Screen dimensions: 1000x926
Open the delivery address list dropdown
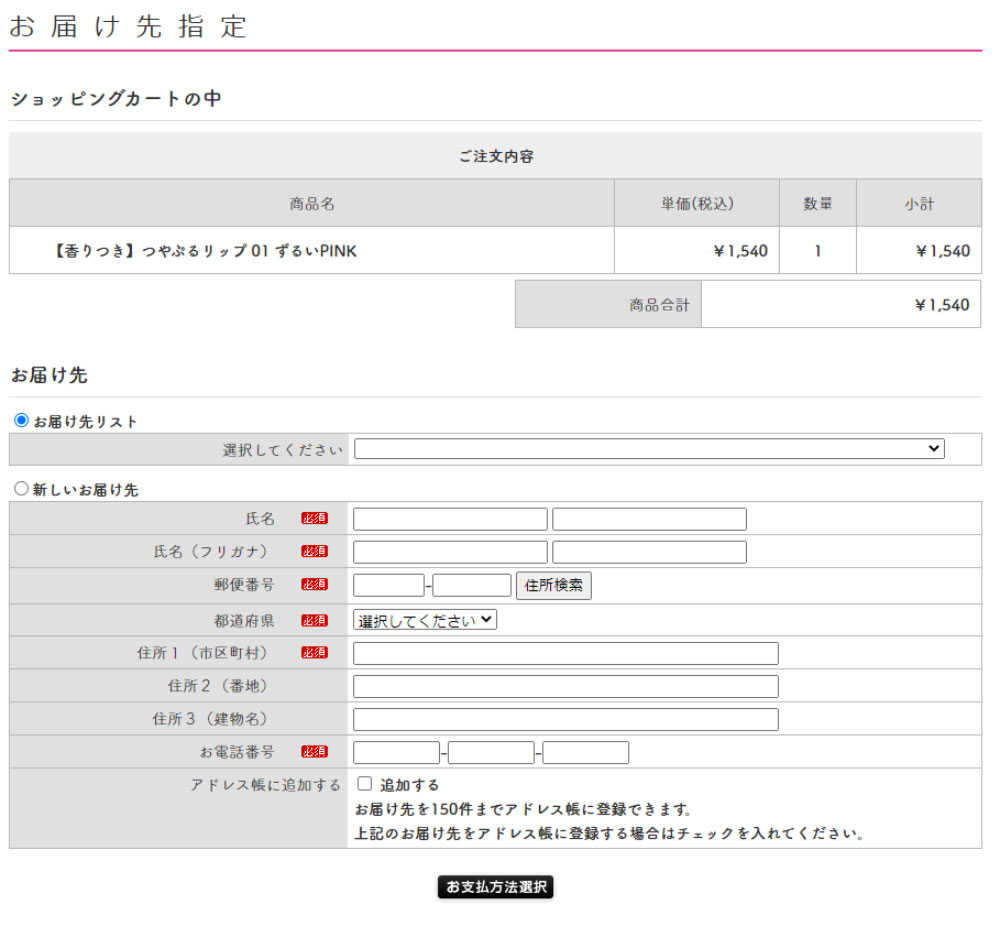point(649,449)
